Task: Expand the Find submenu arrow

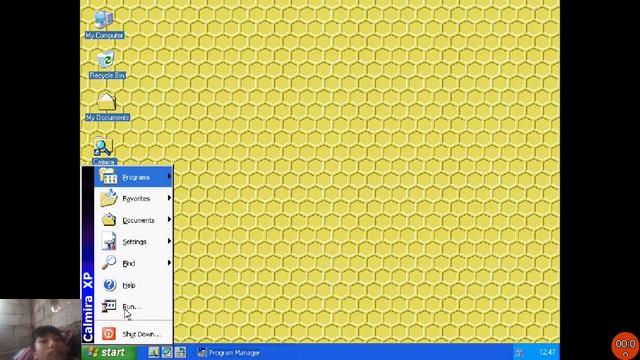Action: click(x=169, y=263)
